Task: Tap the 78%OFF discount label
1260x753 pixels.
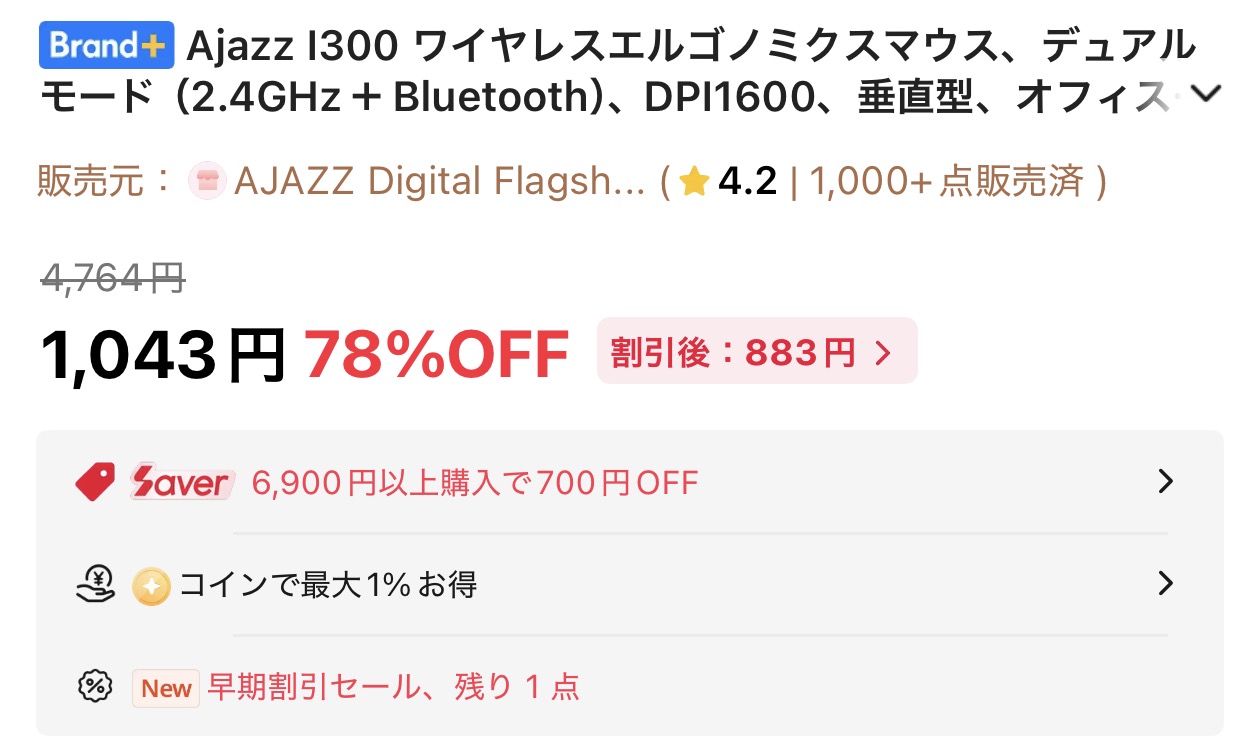Action: tap(436, 354)
